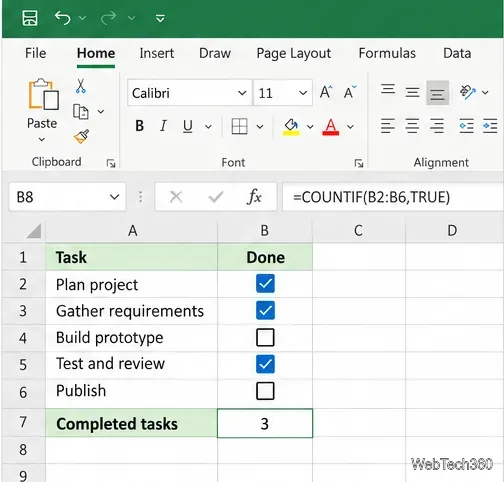Click the Redo arrow
Screen dimensions: 504x482
click(108, 18)
